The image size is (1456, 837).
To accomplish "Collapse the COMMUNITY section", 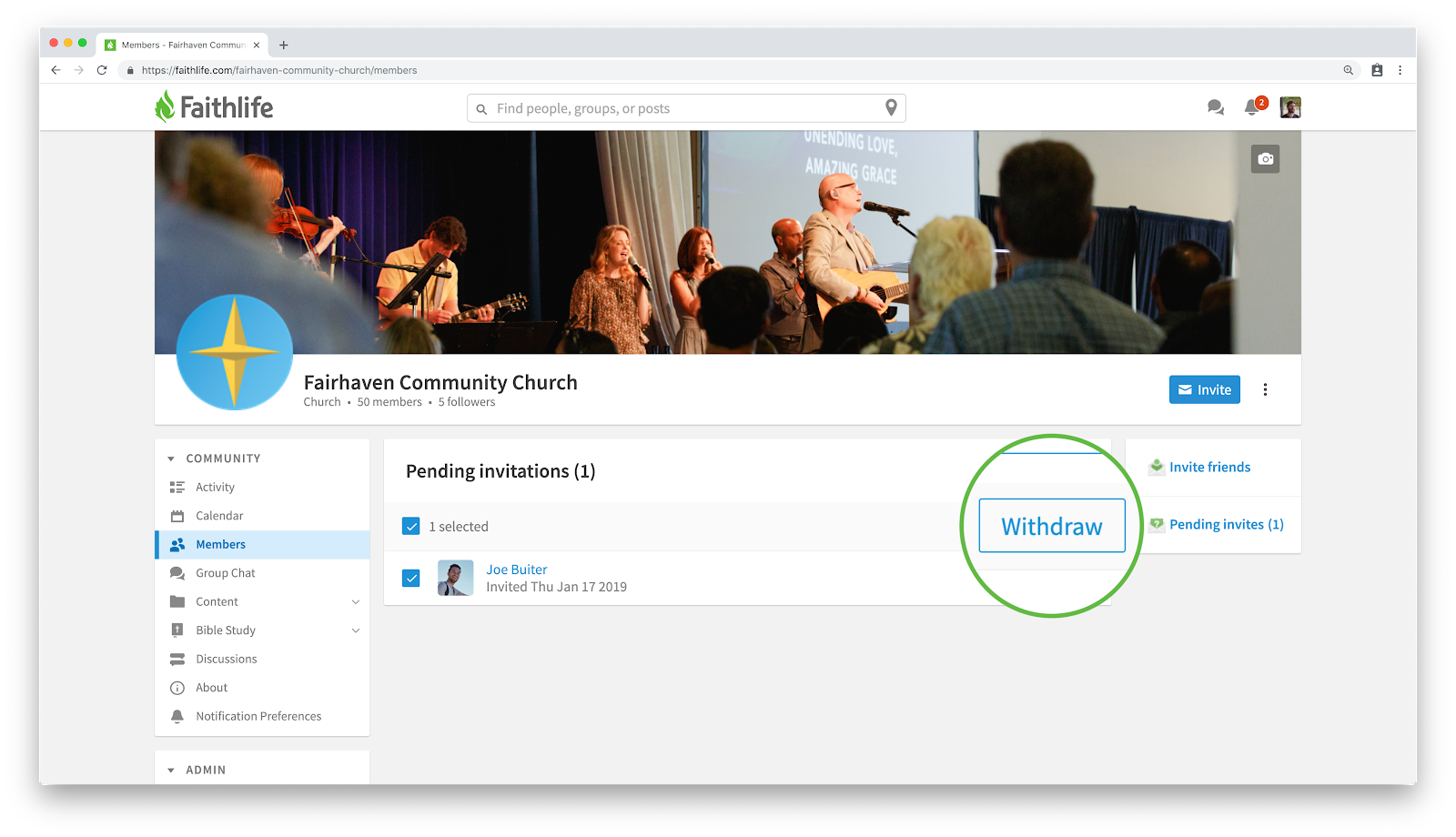I will (171, 459).
